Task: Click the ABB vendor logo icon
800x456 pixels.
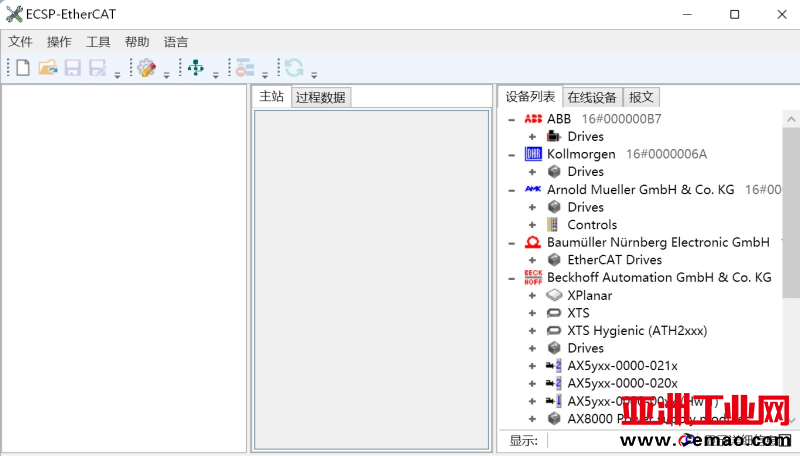Action: click(533, 119)
